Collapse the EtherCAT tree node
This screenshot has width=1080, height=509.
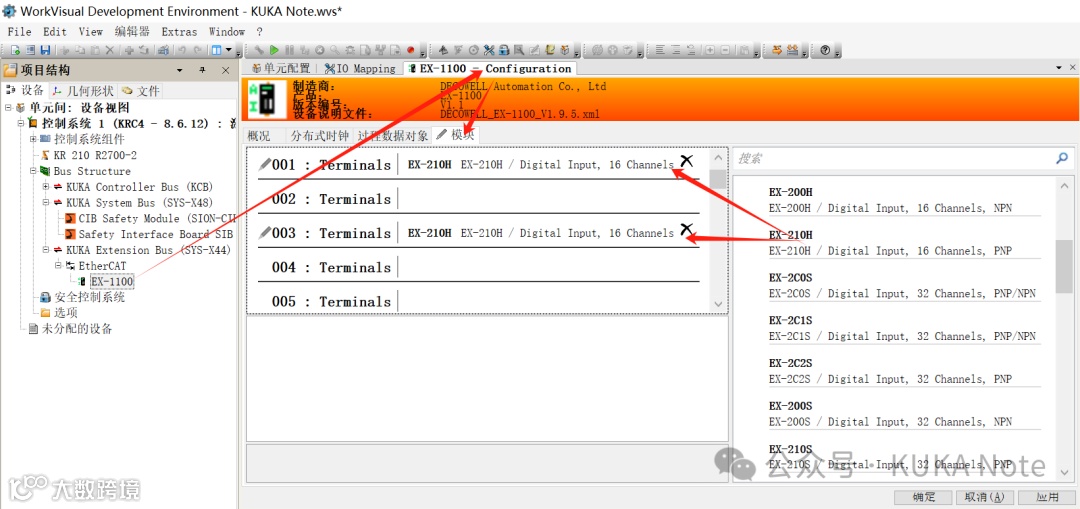click(x=59, y=265)
